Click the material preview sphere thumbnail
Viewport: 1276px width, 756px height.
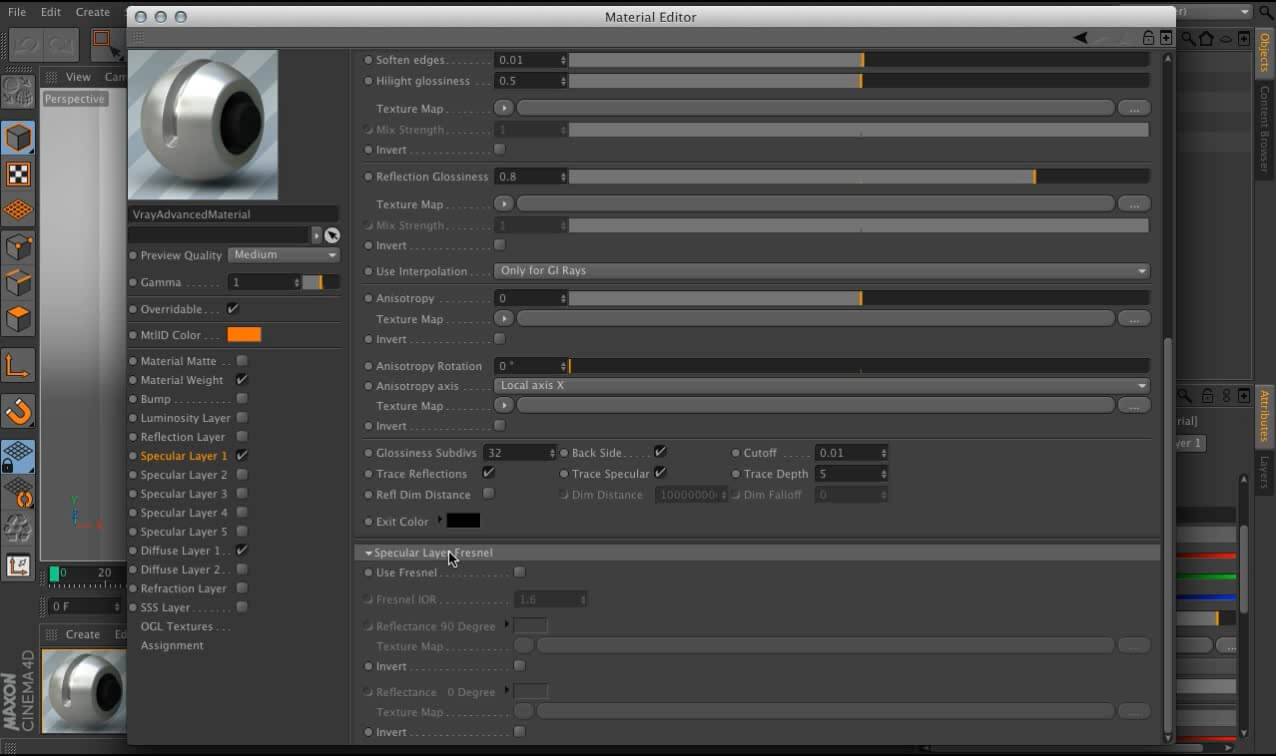pyautogui.click(x=203, y=123)
